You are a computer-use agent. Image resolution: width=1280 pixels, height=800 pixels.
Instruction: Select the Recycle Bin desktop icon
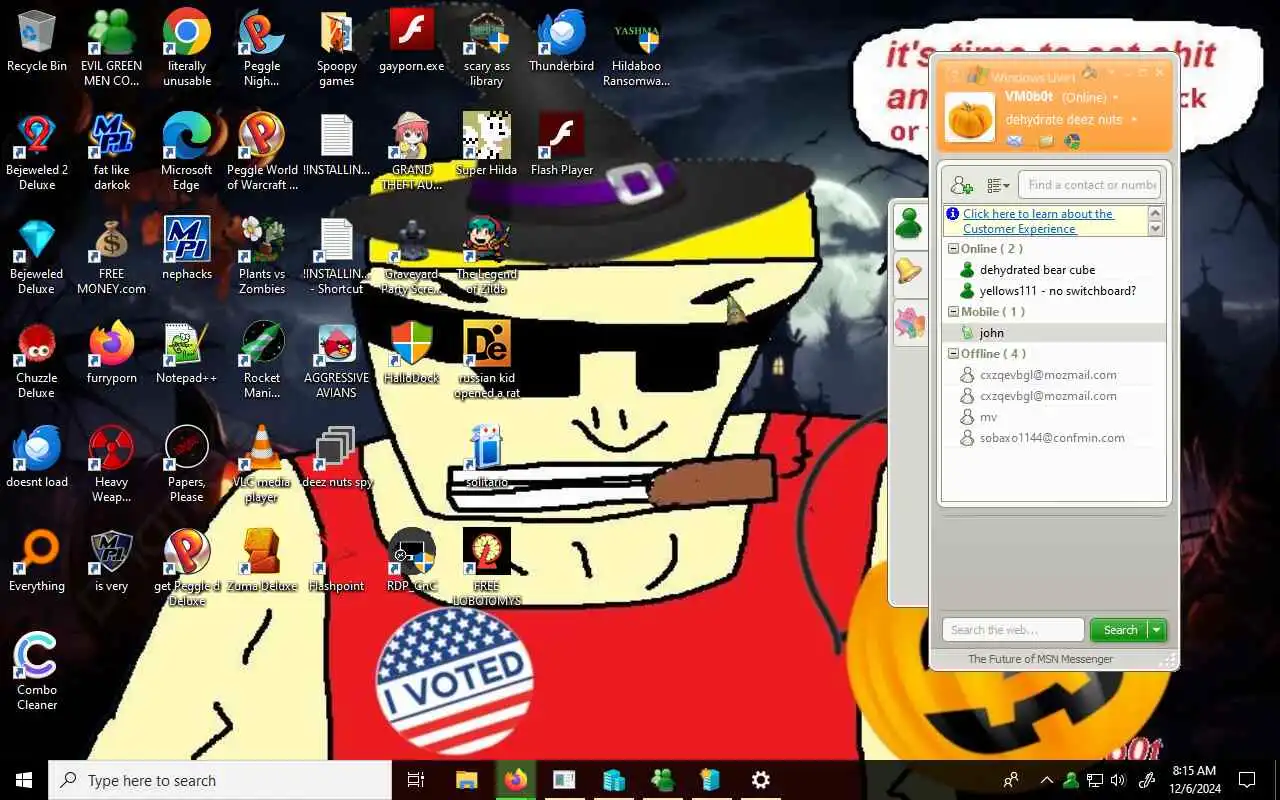coord(37,40)
